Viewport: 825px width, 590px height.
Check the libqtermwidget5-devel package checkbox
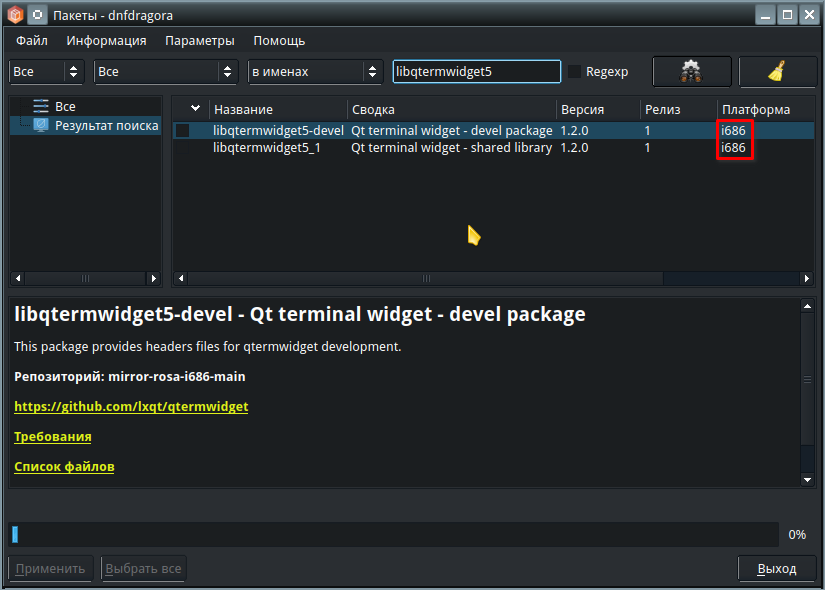[183, 130]
